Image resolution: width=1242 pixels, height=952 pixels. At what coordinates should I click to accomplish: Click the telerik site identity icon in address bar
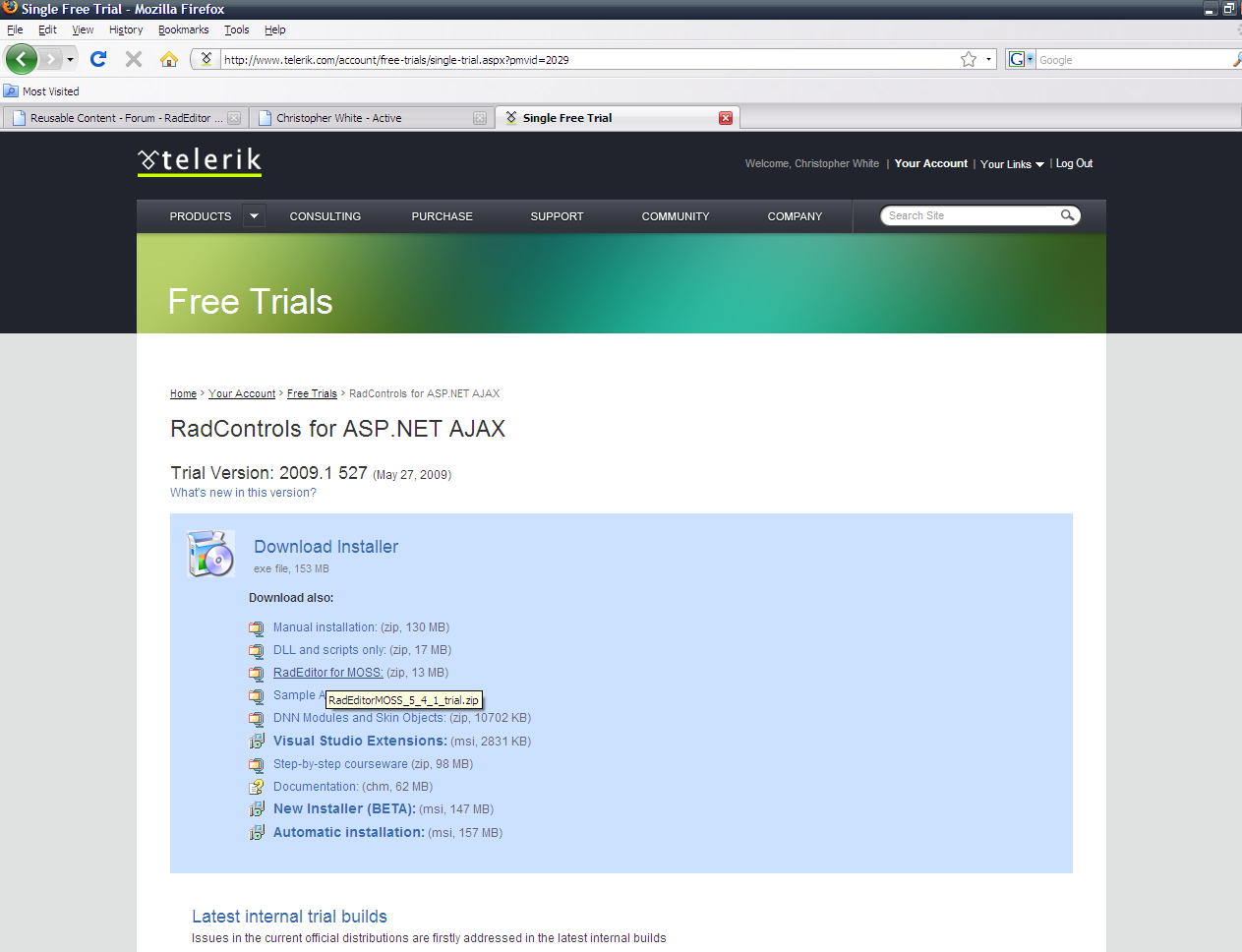coord(206,59)
